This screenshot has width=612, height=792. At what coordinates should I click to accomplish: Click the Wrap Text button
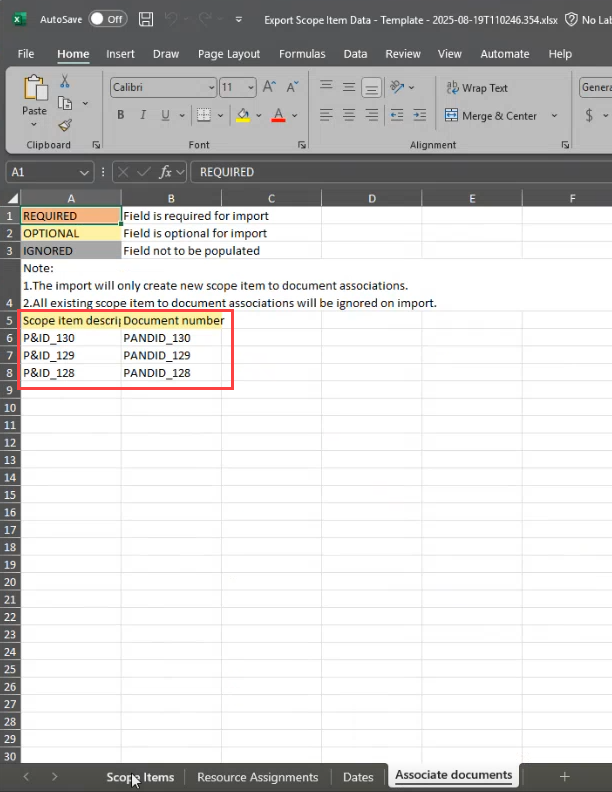tap(477, 88)
